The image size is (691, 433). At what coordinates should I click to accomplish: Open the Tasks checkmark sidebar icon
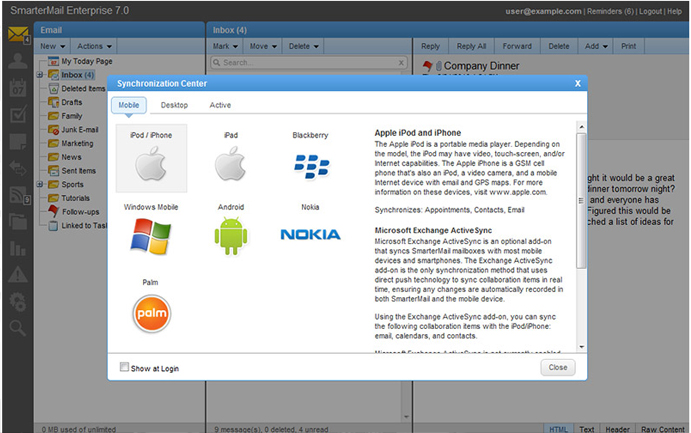(18, 114)
